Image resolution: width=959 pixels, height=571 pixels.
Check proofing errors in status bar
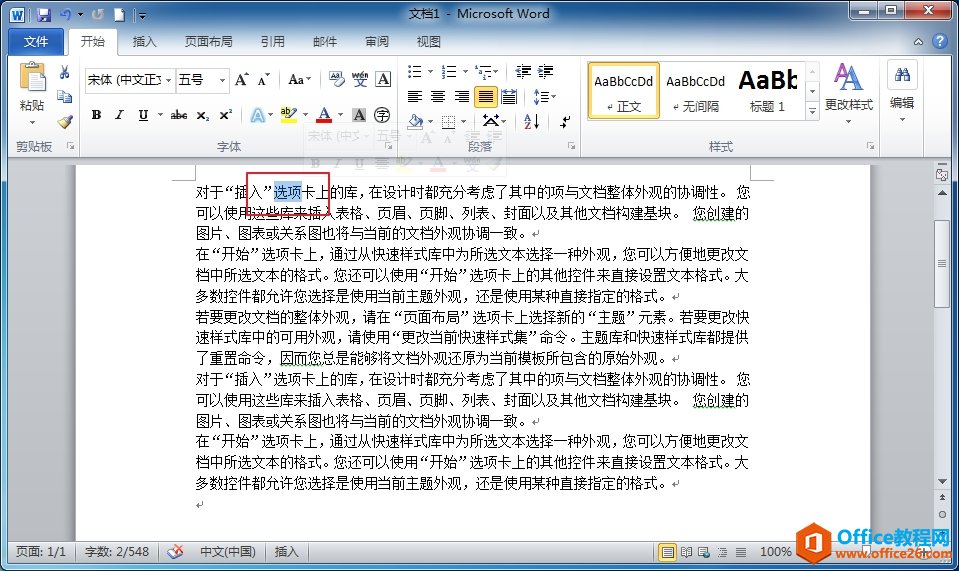(x=176, y=551)
